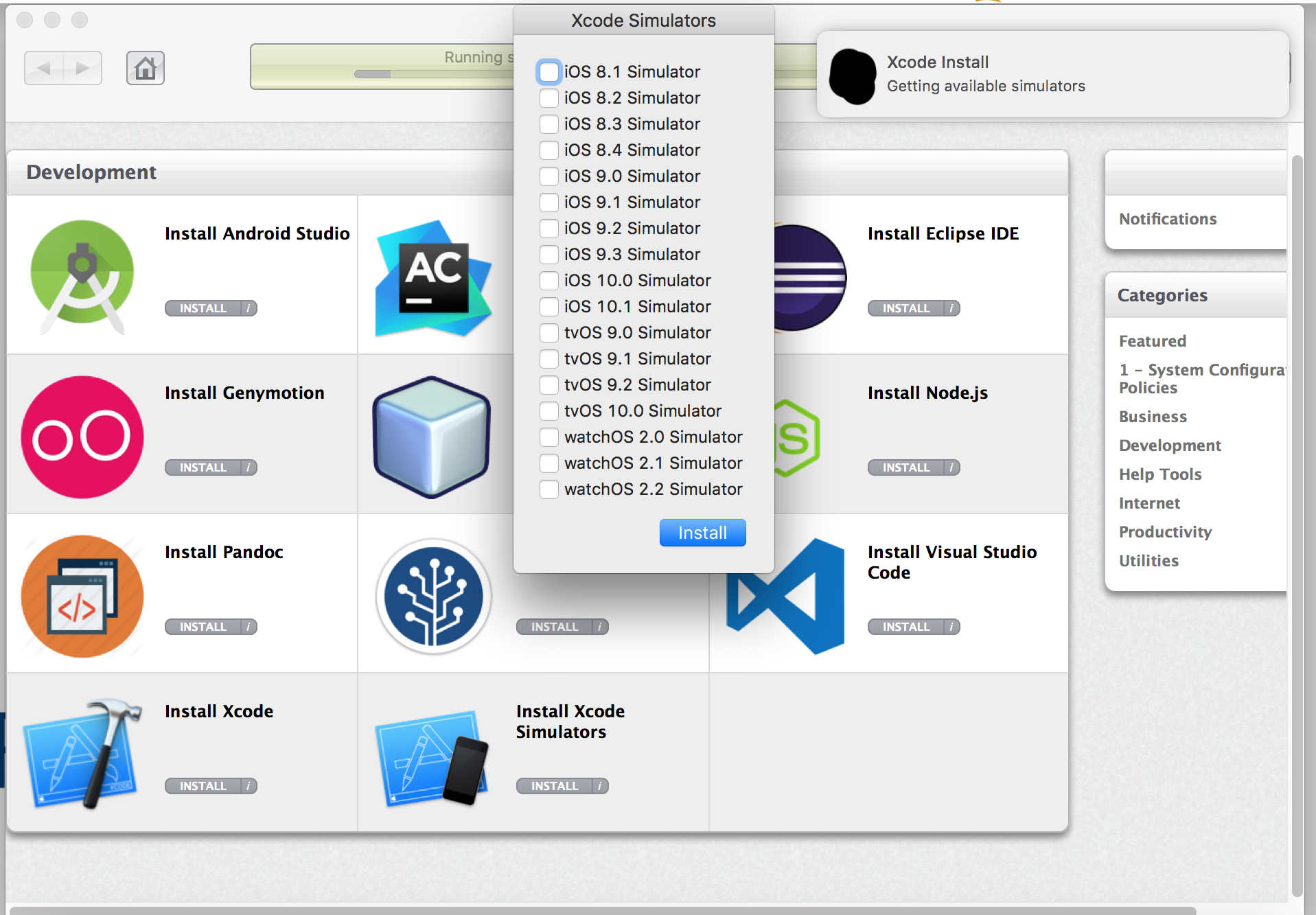Click the Genymotion pink icon
Image resolution: width=1316 pixels, height=915 pixels.
(82, 437)
